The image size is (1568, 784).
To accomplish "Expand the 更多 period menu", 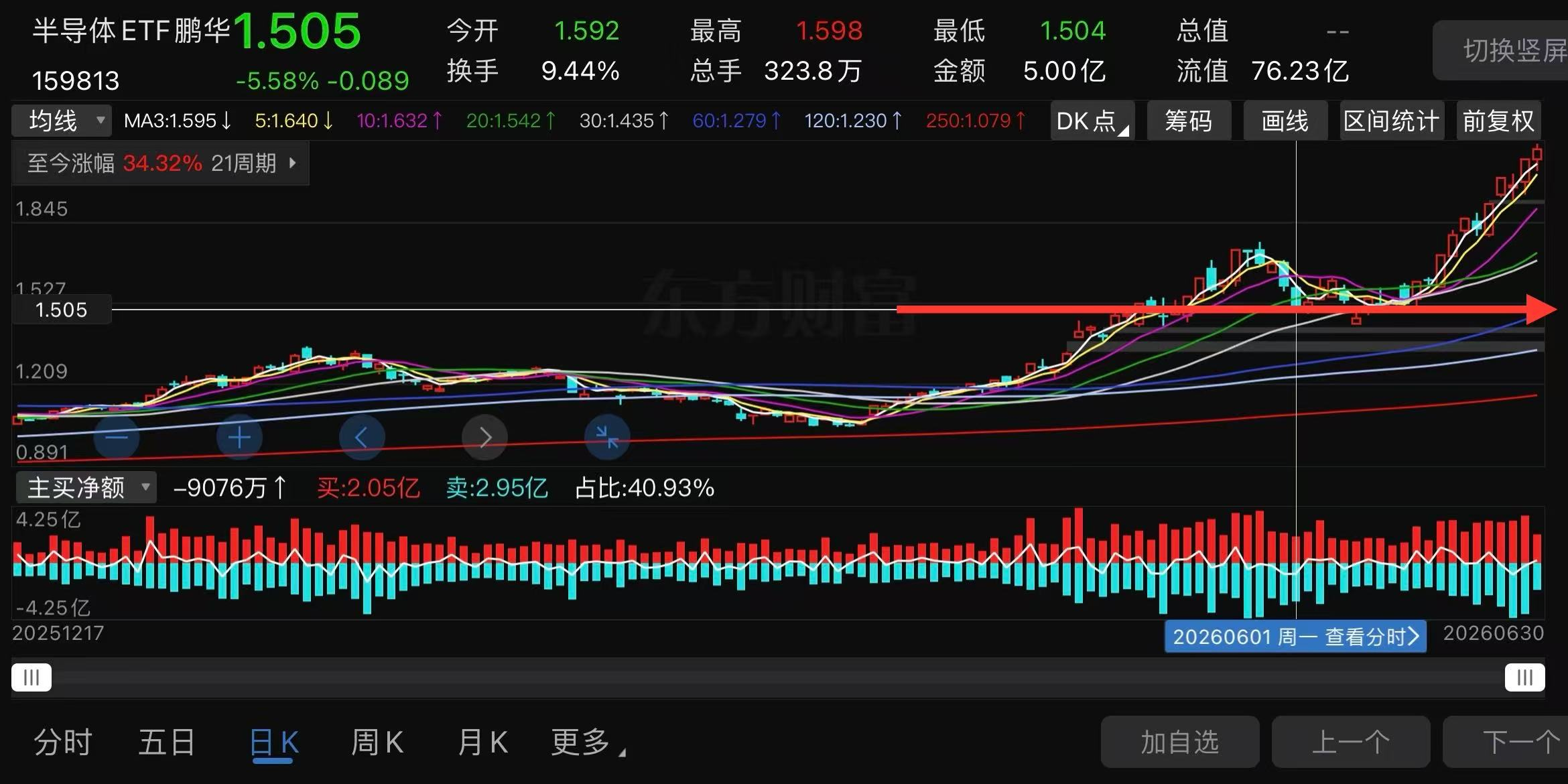I will tap(588, 742).
